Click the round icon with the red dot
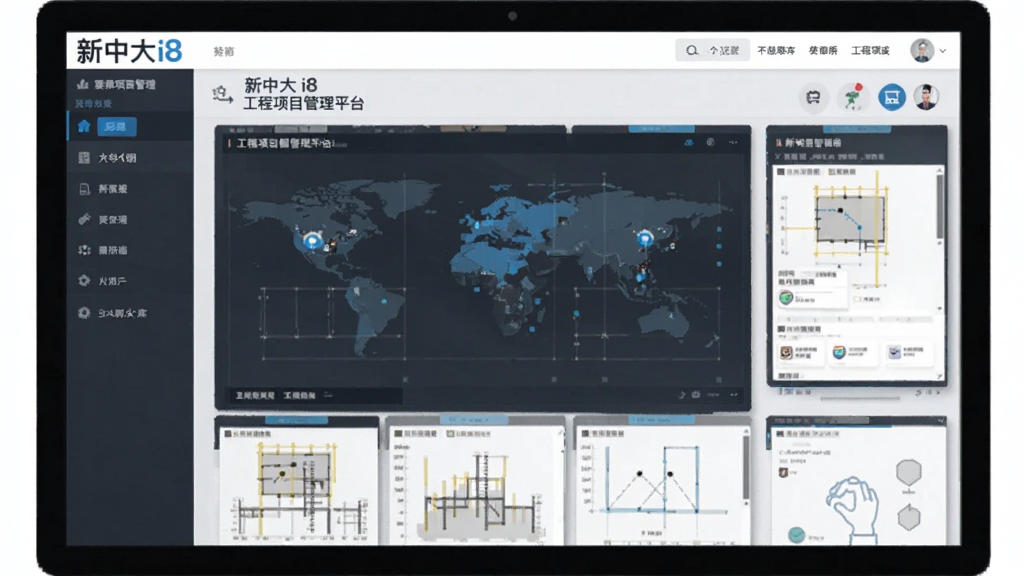The width and height of the screenshot is (1024, 576). 853,97
